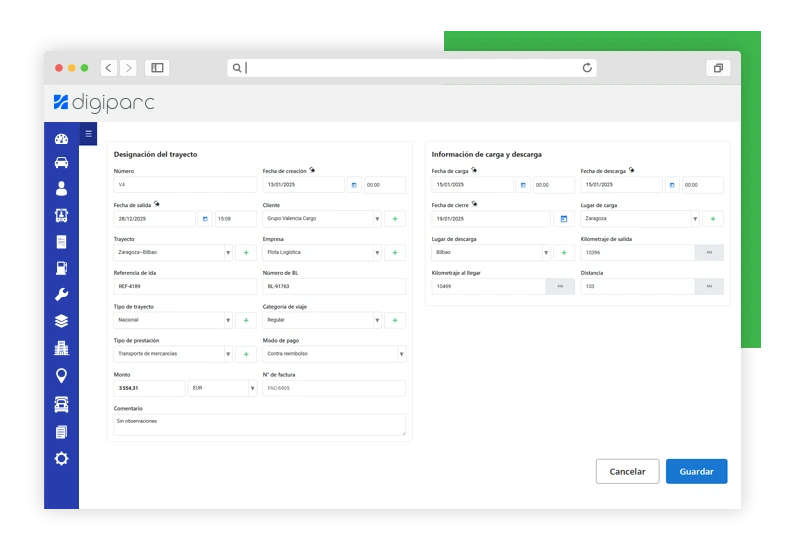
Task: Expand the Trayecto dropdown
Action: tap(228, 253)
